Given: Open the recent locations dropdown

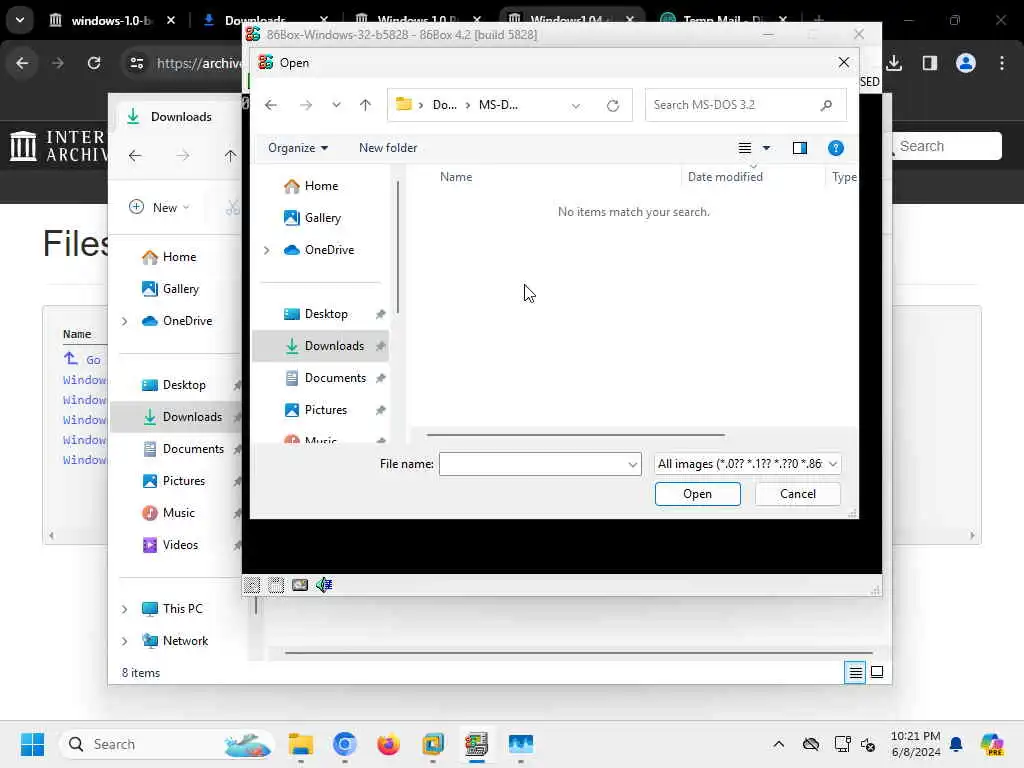Looking at the screenshot, I should (x=336, y=105).
